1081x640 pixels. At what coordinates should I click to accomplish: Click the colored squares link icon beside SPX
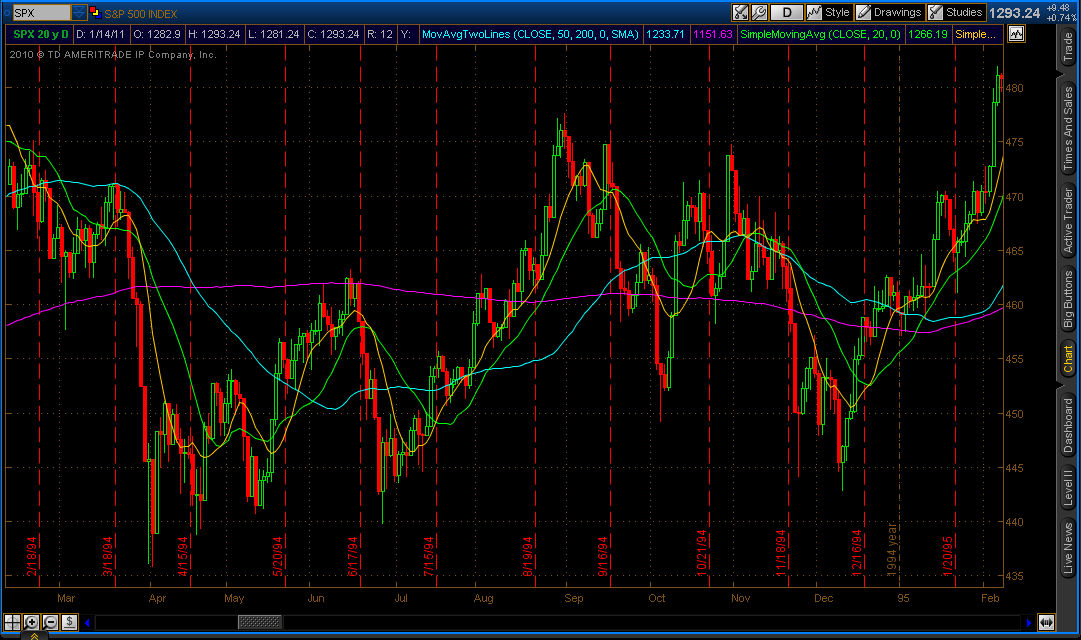pyautogui.click(x=94, y=12)
